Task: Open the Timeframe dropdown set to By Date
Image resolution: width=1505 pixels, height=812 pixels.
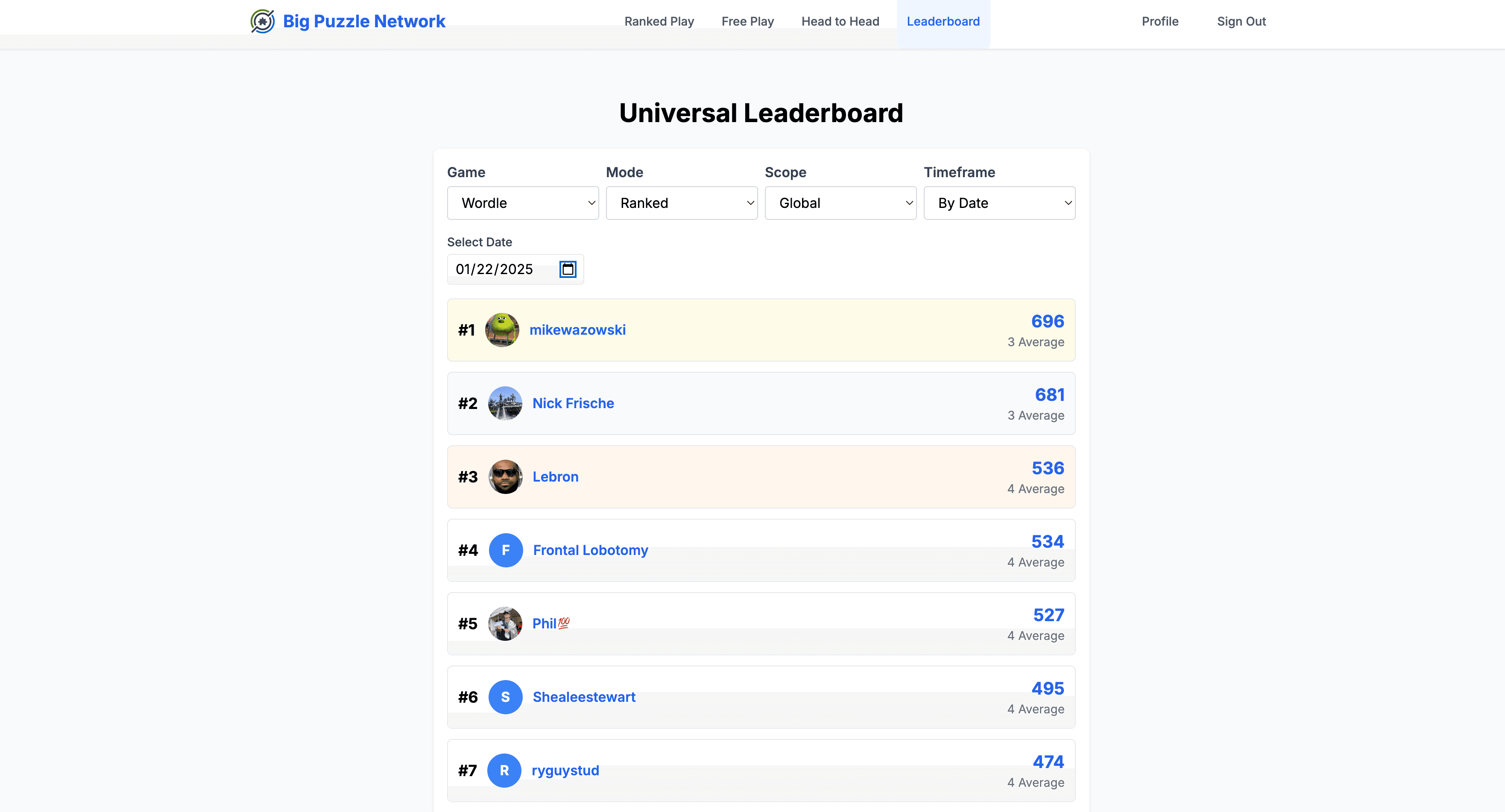Action: coord(999,203)
